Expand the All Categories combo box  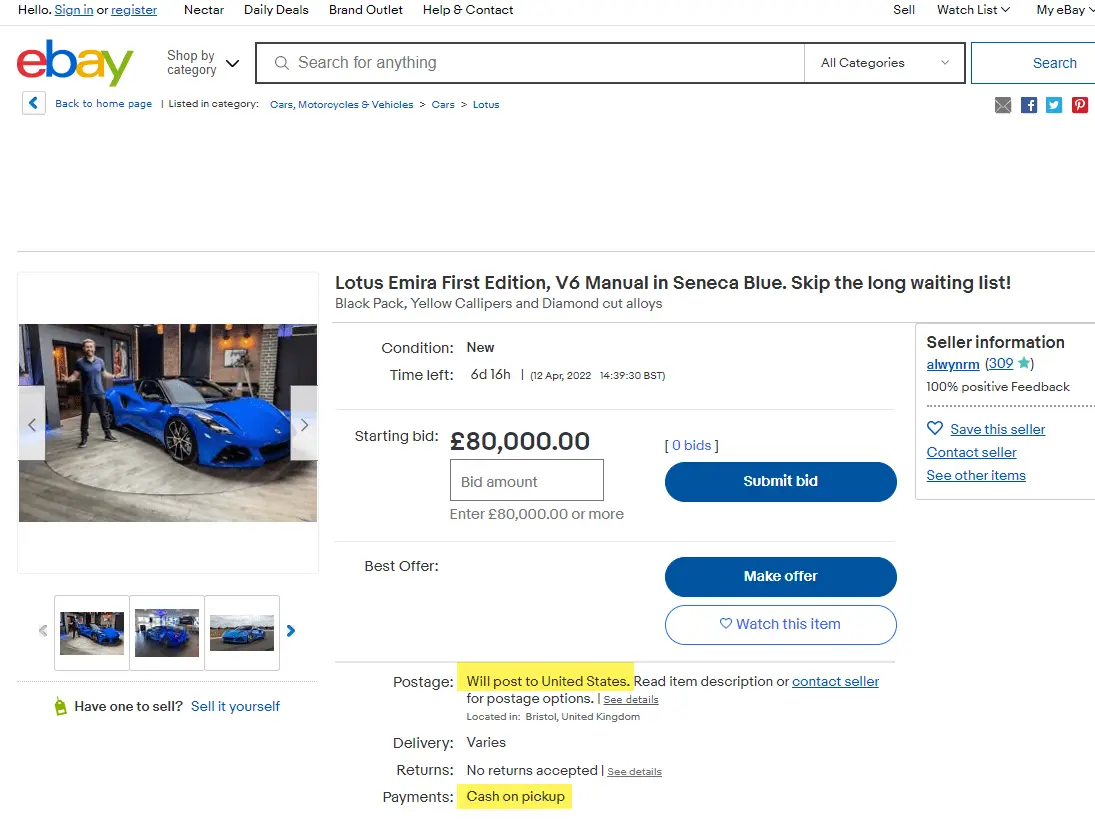click(884, 63)
